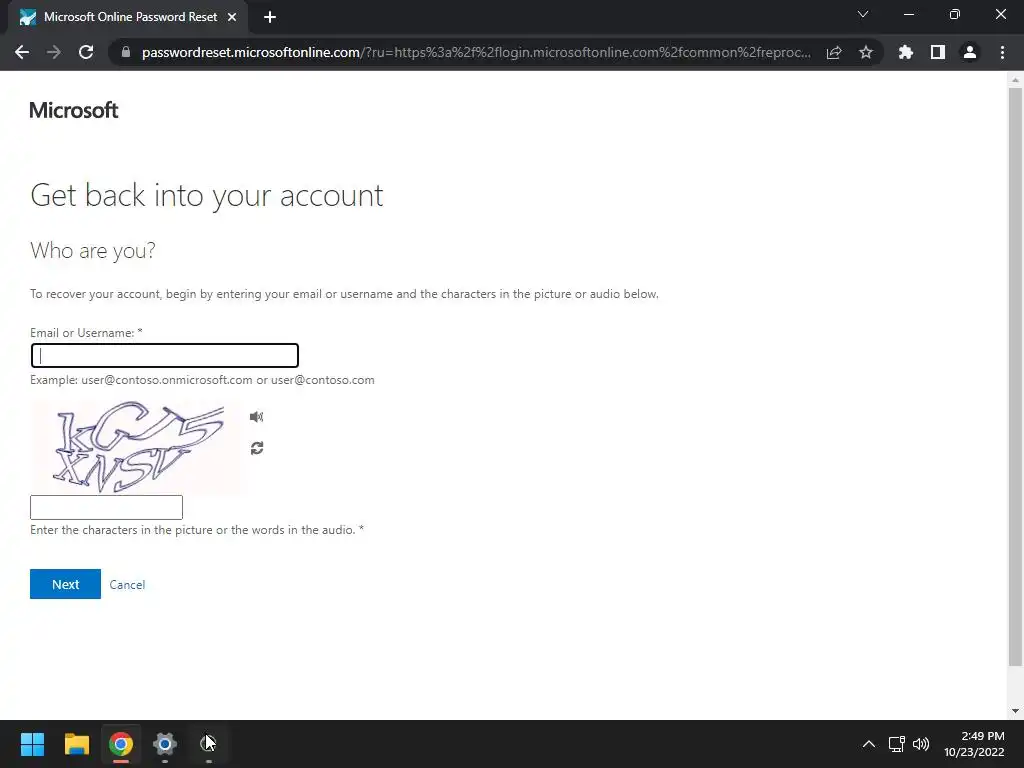Open the tab search dropdown
Viewport: 1024px width, 768px height.
863,14
